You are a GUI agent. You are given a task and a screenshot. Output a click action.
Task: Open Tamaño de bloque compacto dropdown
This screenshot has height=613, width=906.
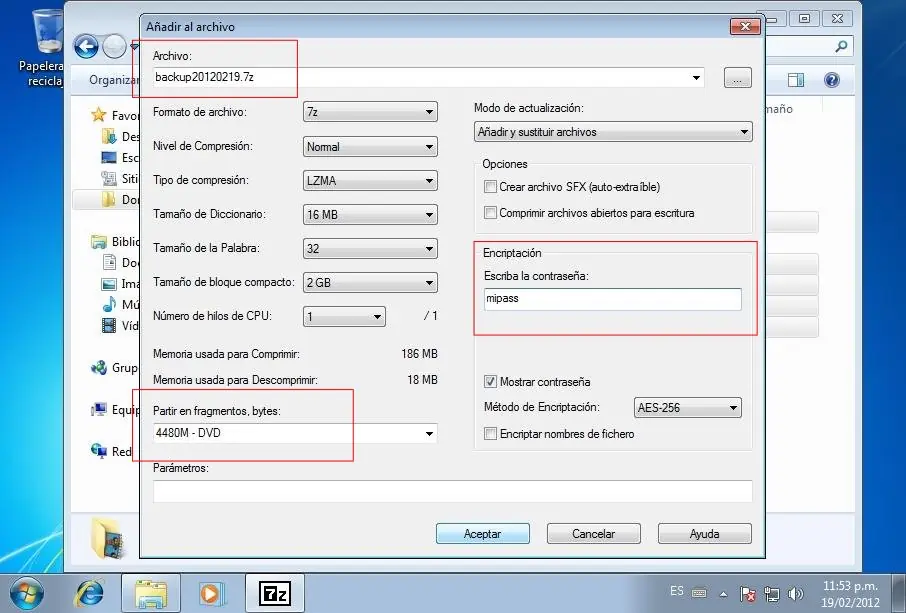370,283
